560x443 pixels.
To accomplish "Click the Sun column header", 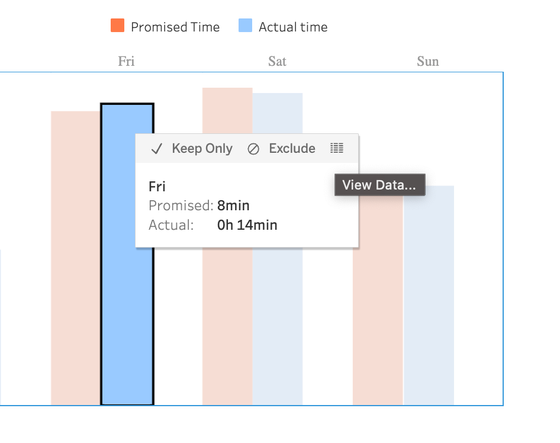I will point(428,61).
